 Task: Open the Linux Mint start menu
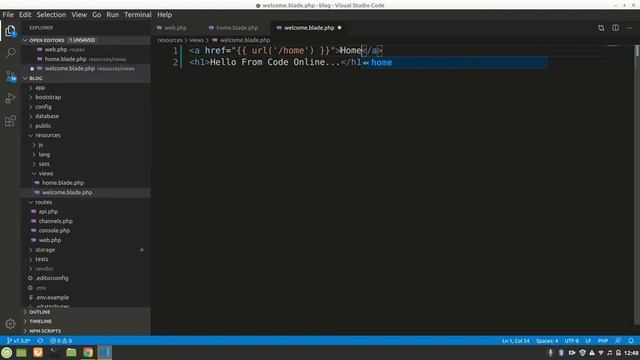pyautogui.click(x=7, y=352)
